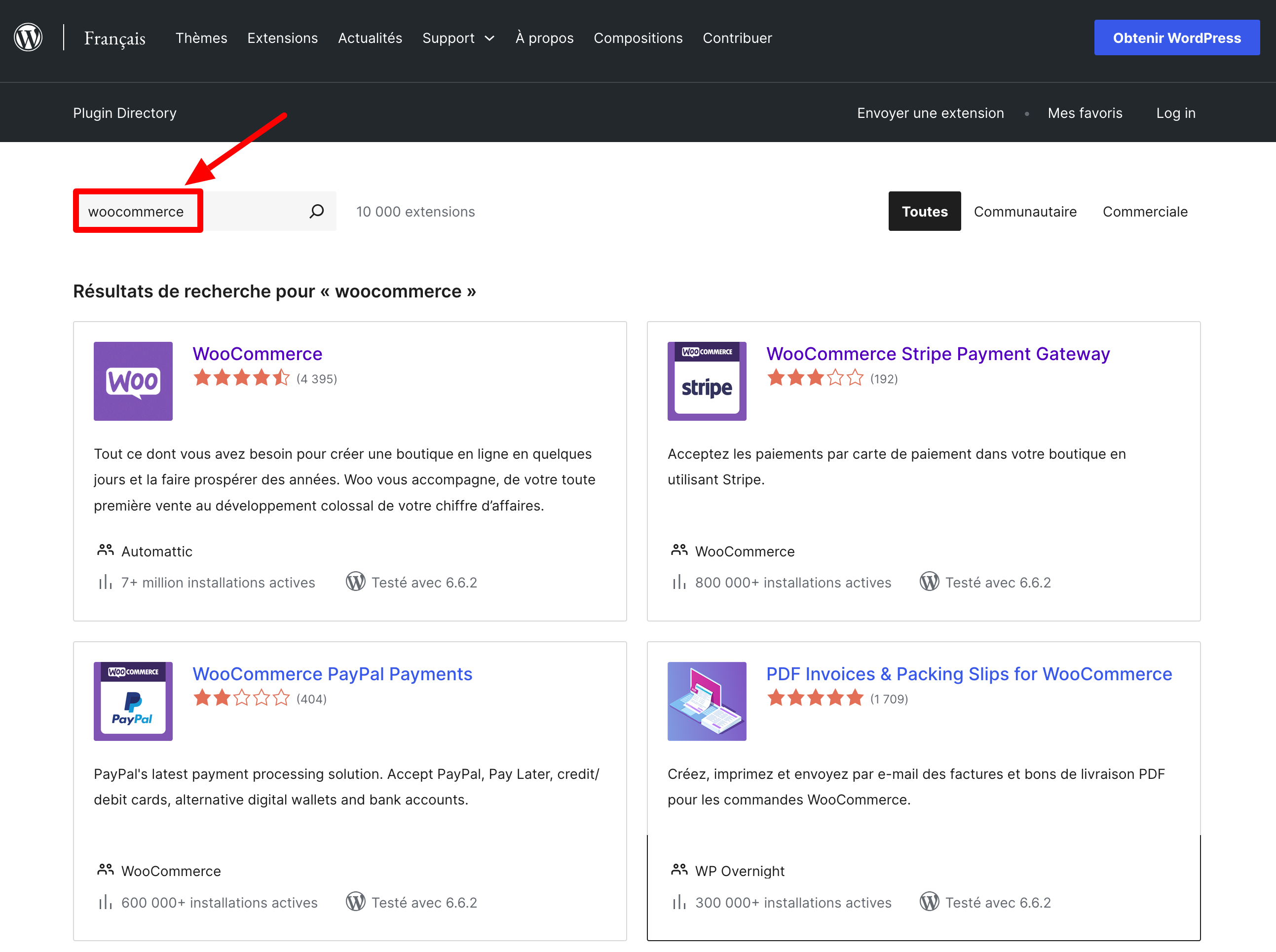
Task: Click WooCommerce author in Stripe card
Action: tap(745, 551)
